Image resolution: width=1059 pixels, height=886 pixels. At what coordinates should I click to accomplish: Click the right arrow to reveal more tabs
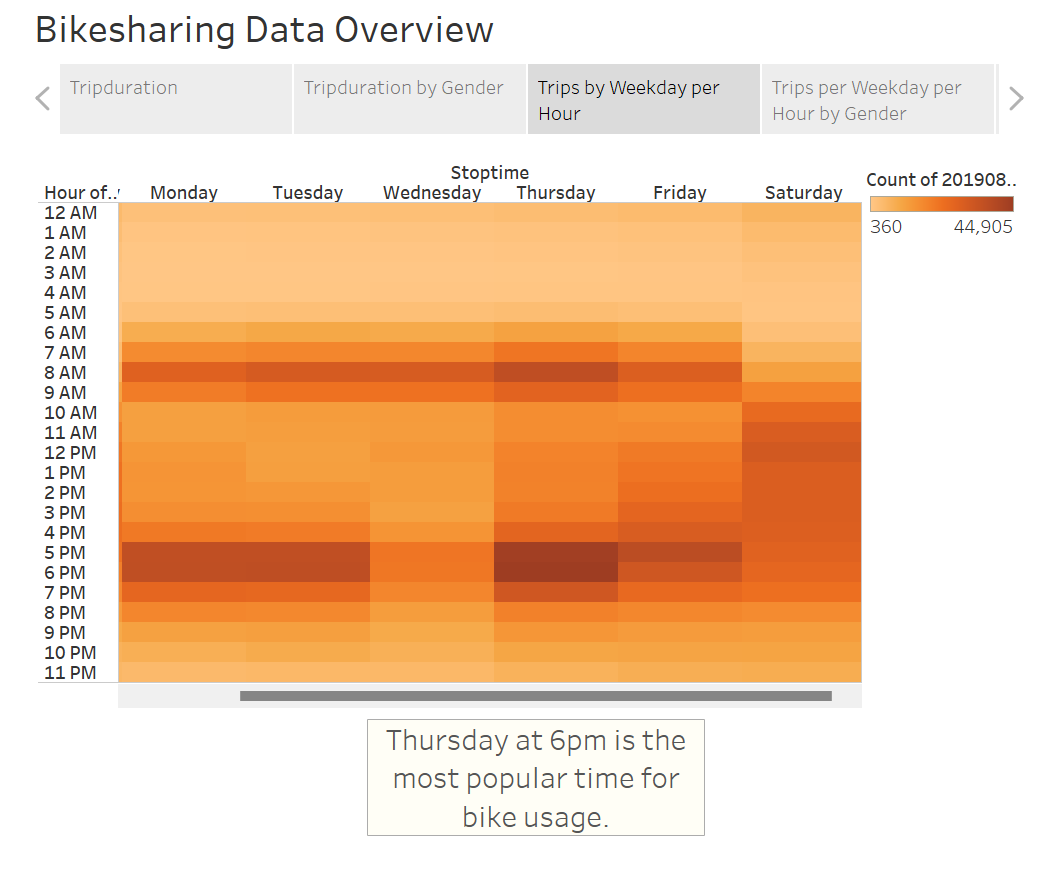(1016, 97)
